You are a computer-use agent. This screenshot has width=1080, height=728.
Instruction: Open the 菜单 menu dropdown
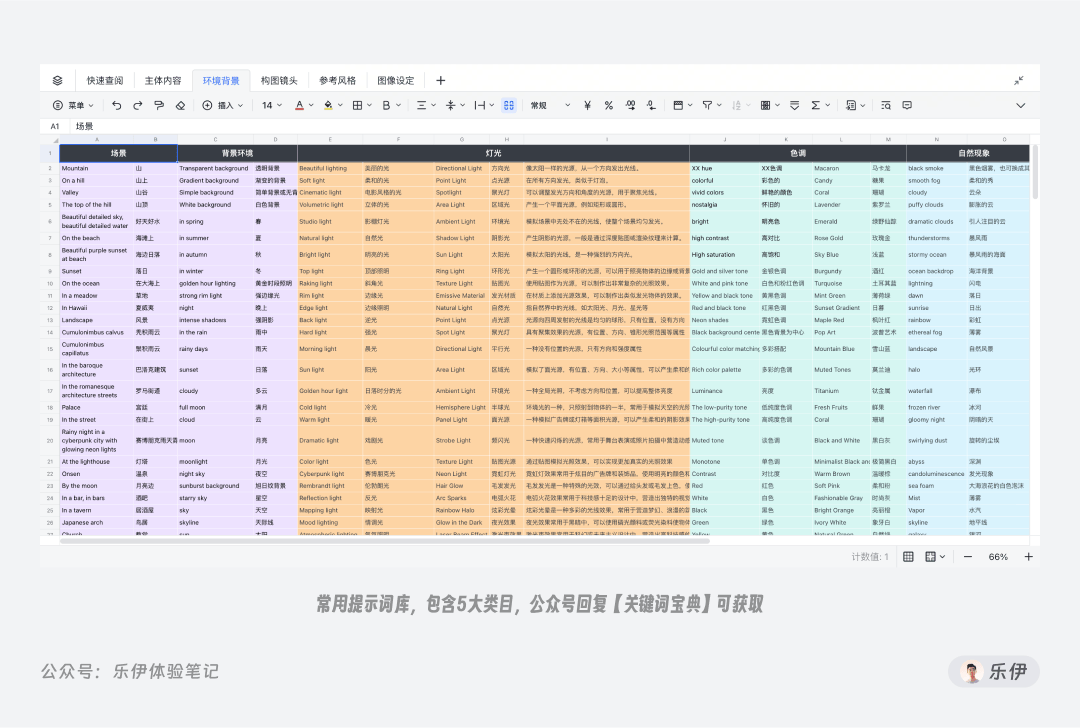click(x=74, y=105)
